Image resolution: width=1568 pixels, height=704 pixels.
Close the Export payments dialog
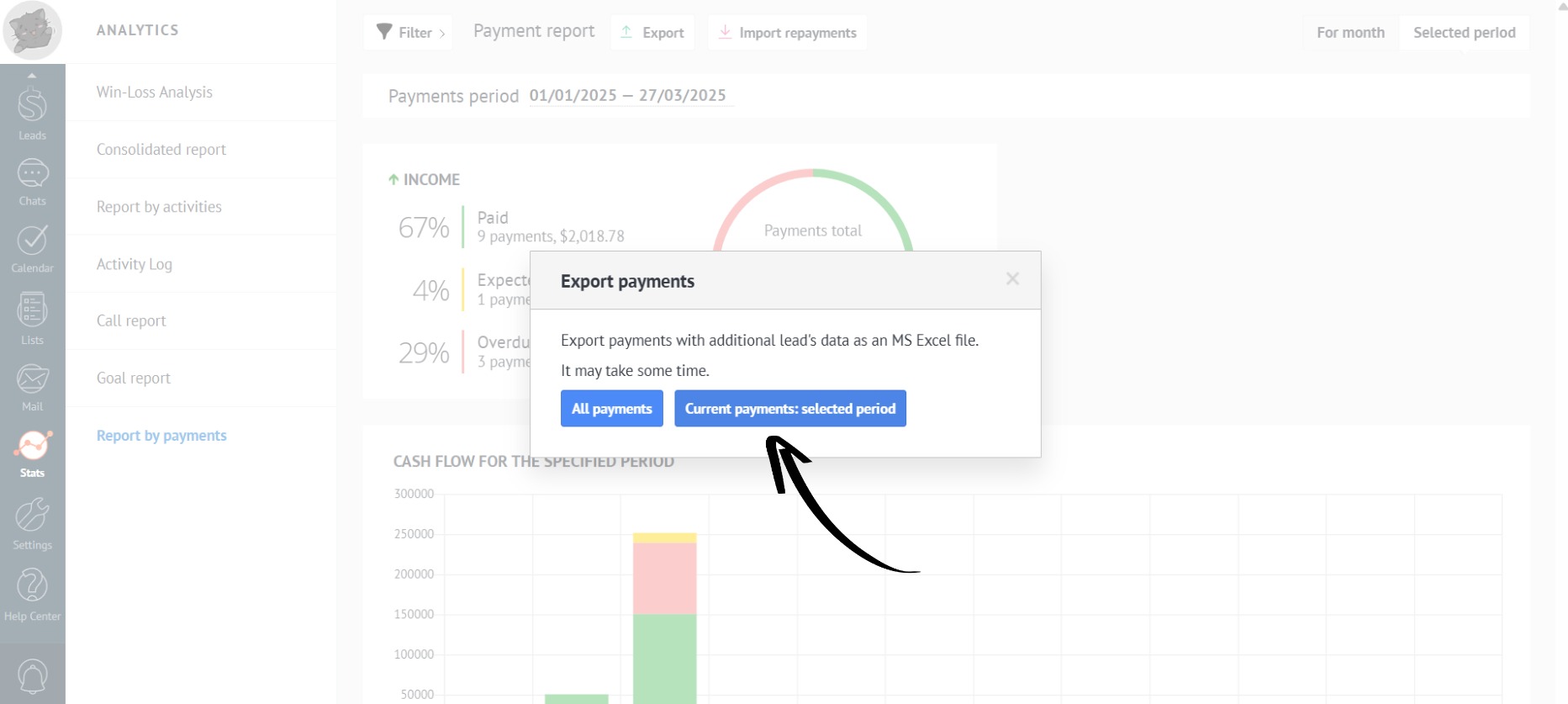click(x=1012, y=279)
